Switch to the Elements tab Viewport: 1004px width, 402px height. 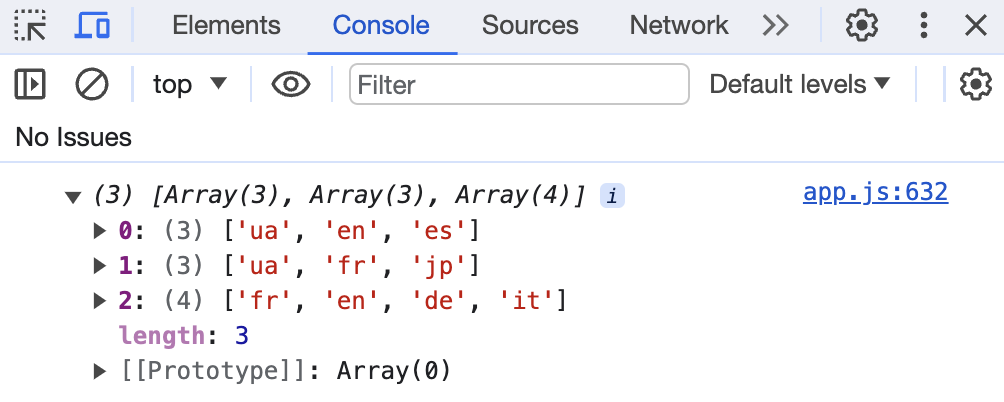[226, 26]
